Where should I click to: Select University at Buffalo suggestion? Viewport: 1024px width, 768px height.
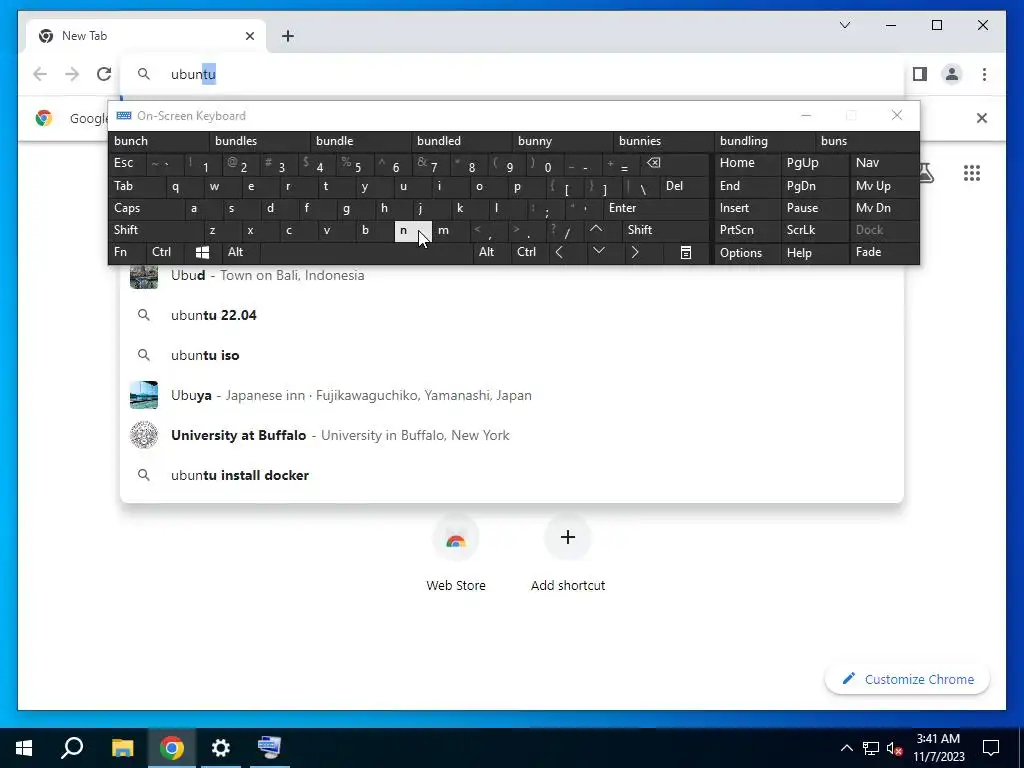point(512,435)
